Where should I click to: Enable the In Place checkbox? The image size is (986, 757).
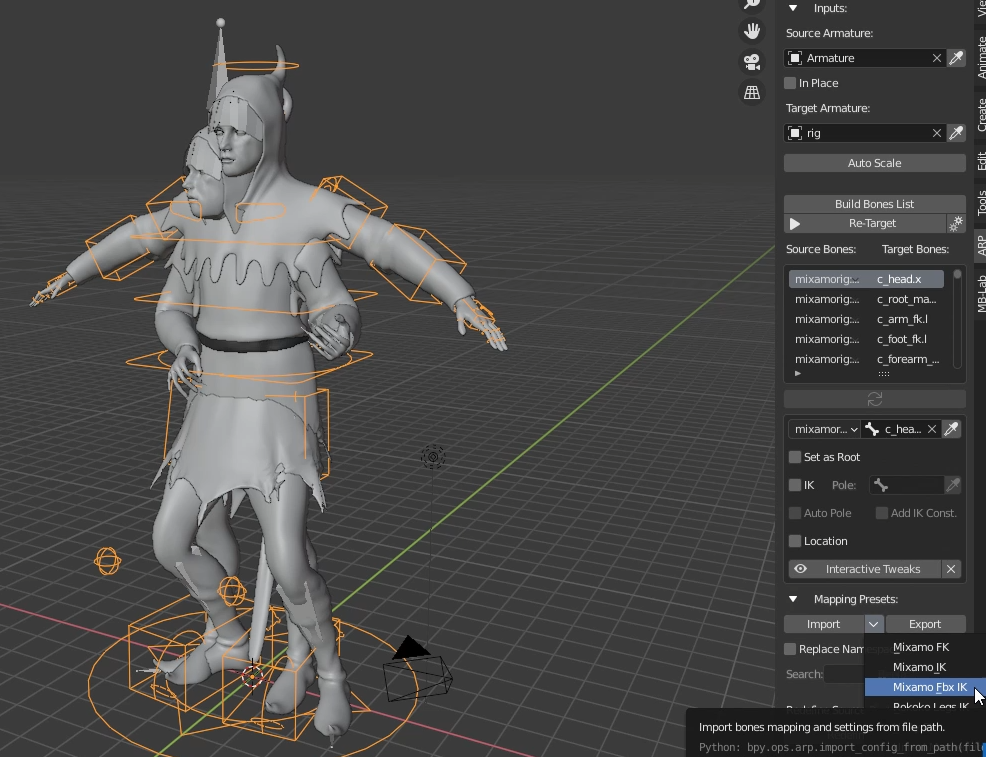790,83
